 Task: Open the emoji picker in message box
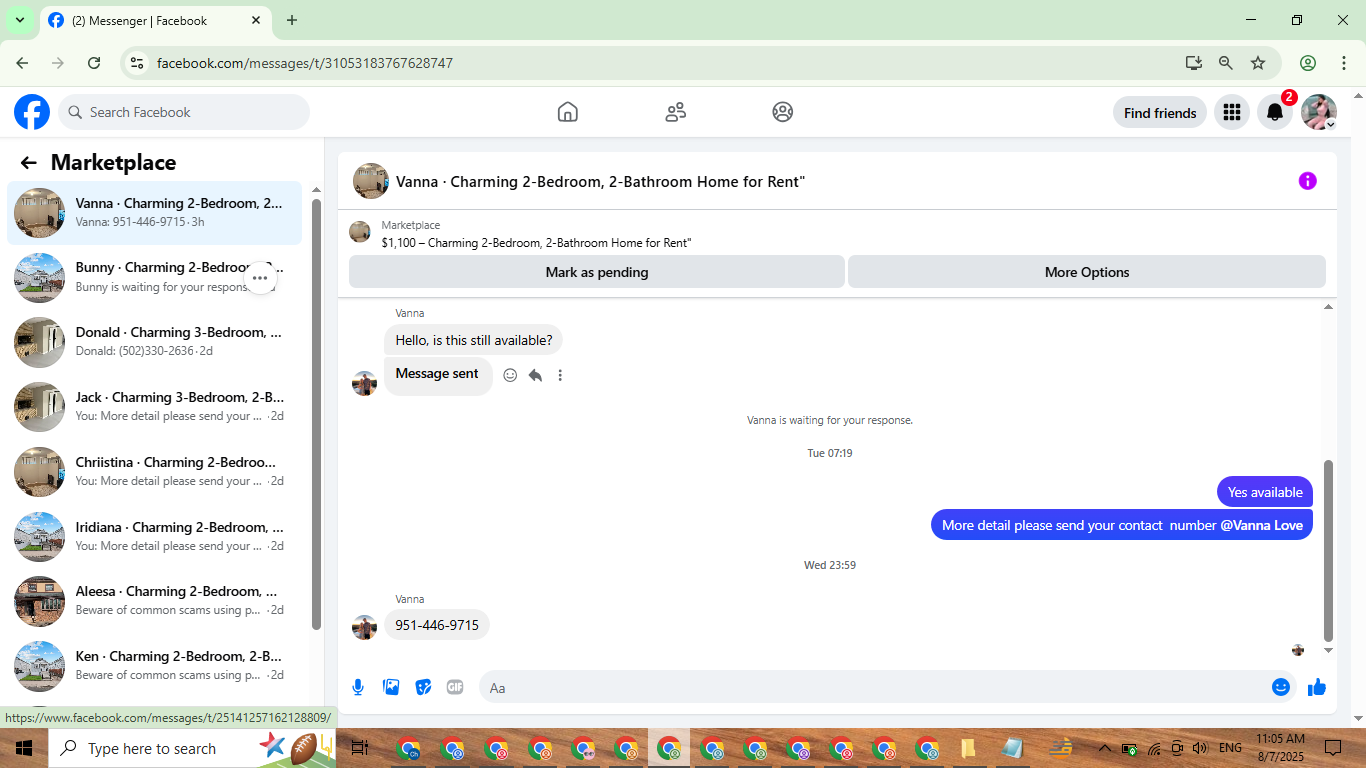[1281, 687]
